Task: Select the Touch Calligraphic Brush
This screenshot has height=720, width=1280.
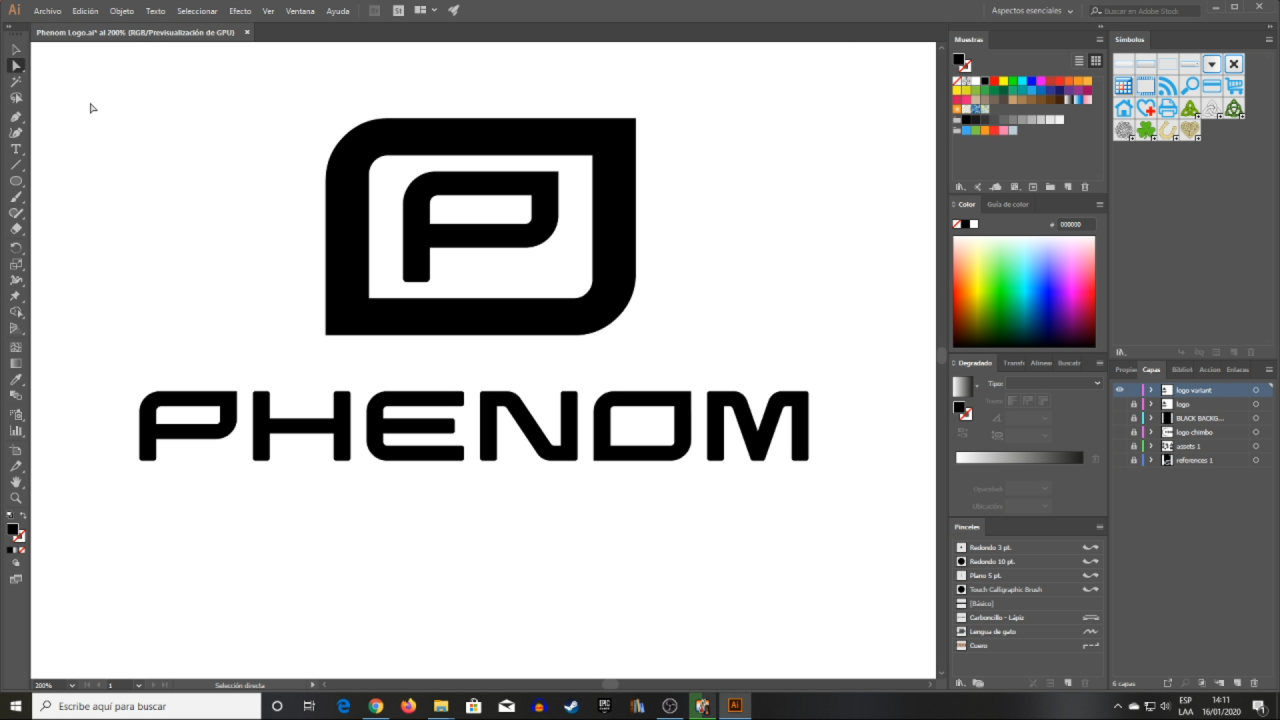Action: point(1028,590)
